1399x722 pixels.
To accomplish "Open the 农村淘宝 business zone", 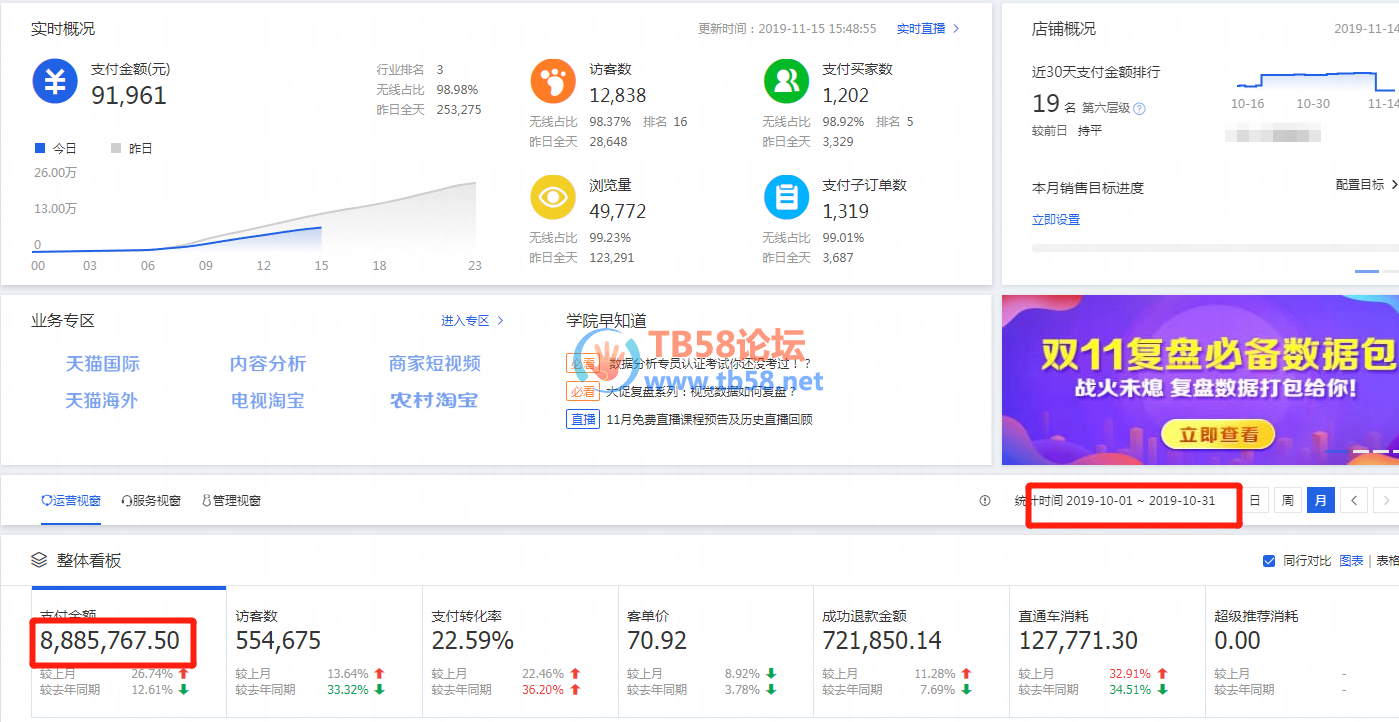I will coord(434,400).
